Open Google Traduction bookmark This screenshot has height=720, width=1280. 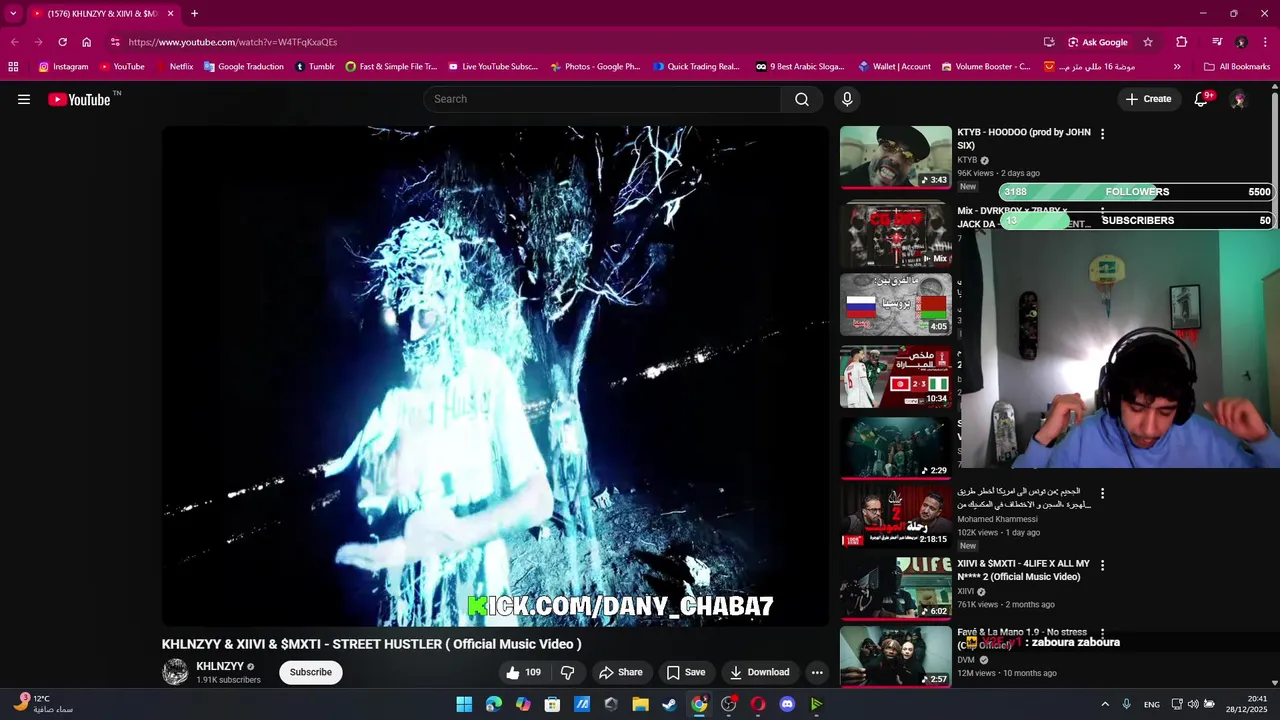(x=244, y=67)
